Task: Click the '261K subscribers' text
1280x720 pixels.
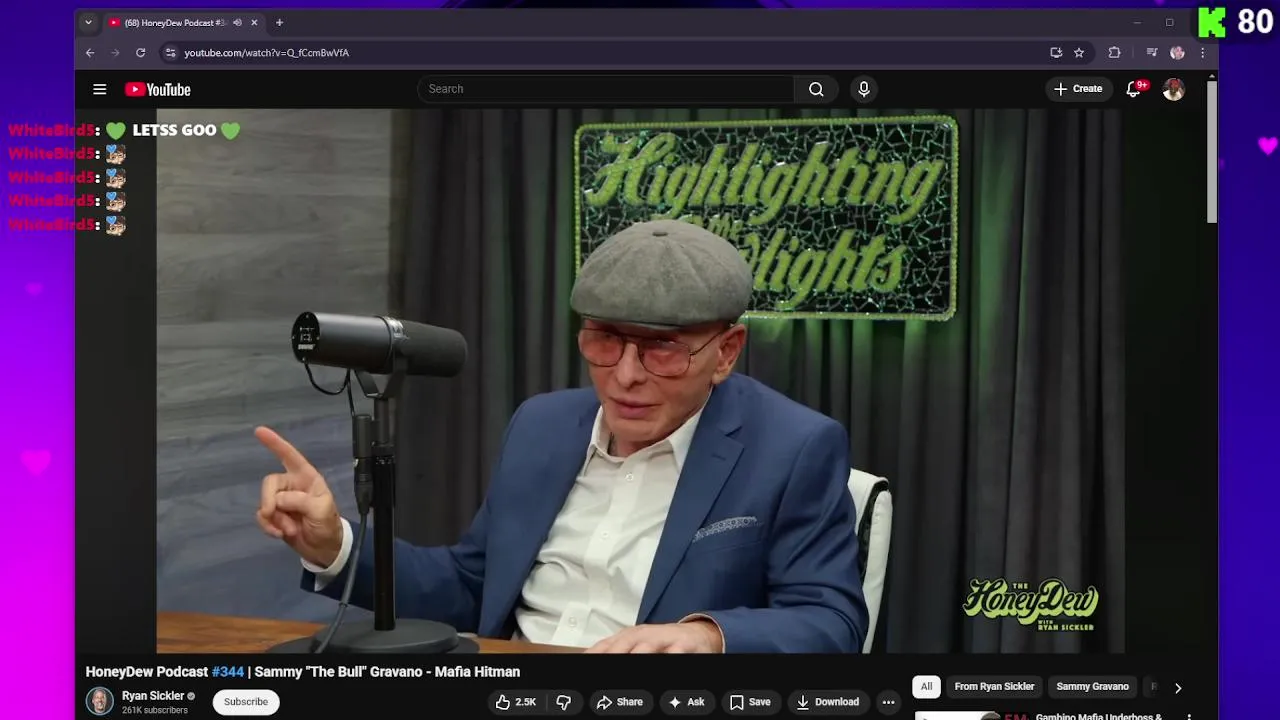Action: [x=155, y=710]
